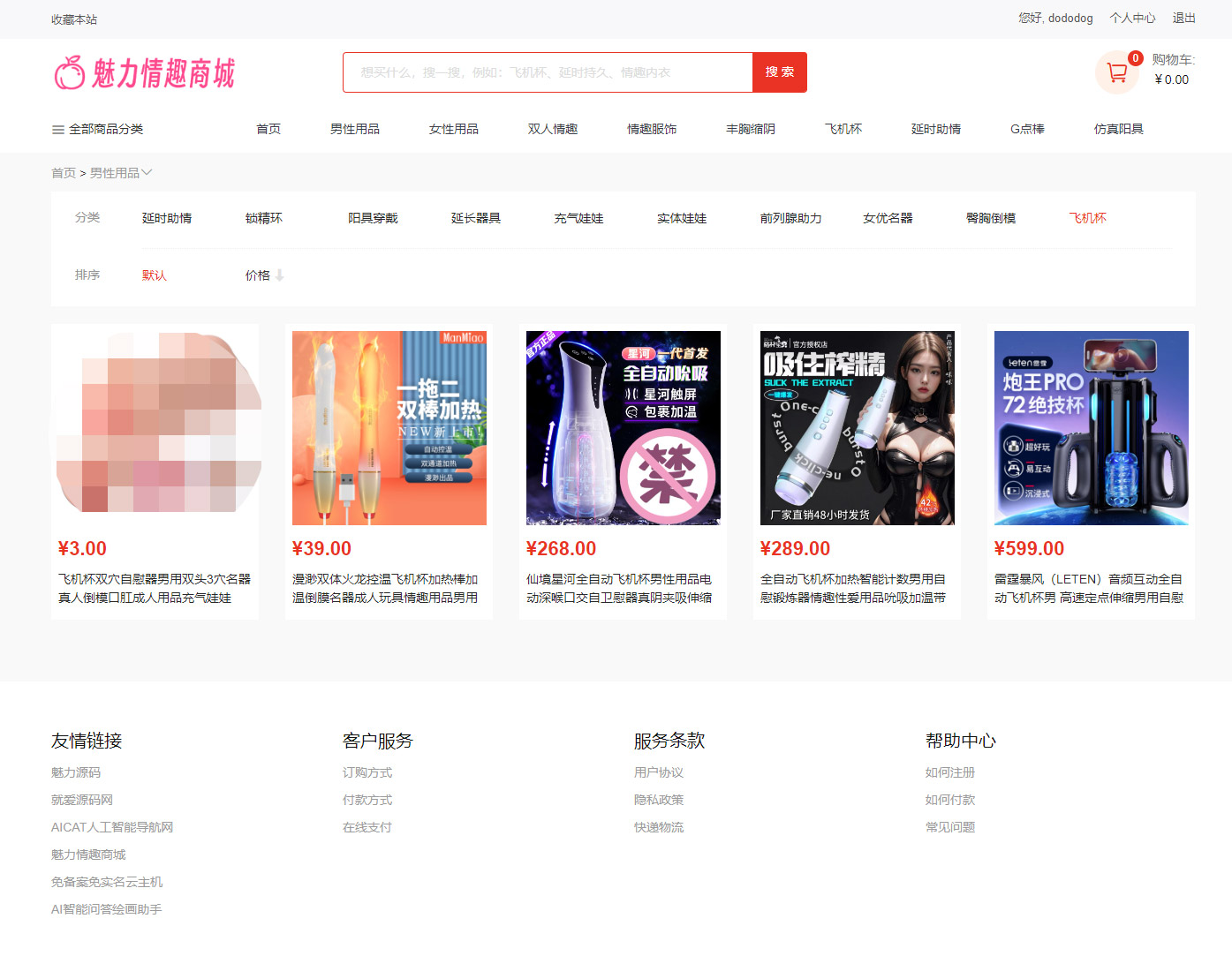Open the 首页 navigation menu item
Screen dimensions: 1232x971
pyautogui.click(x=268, y=129)
